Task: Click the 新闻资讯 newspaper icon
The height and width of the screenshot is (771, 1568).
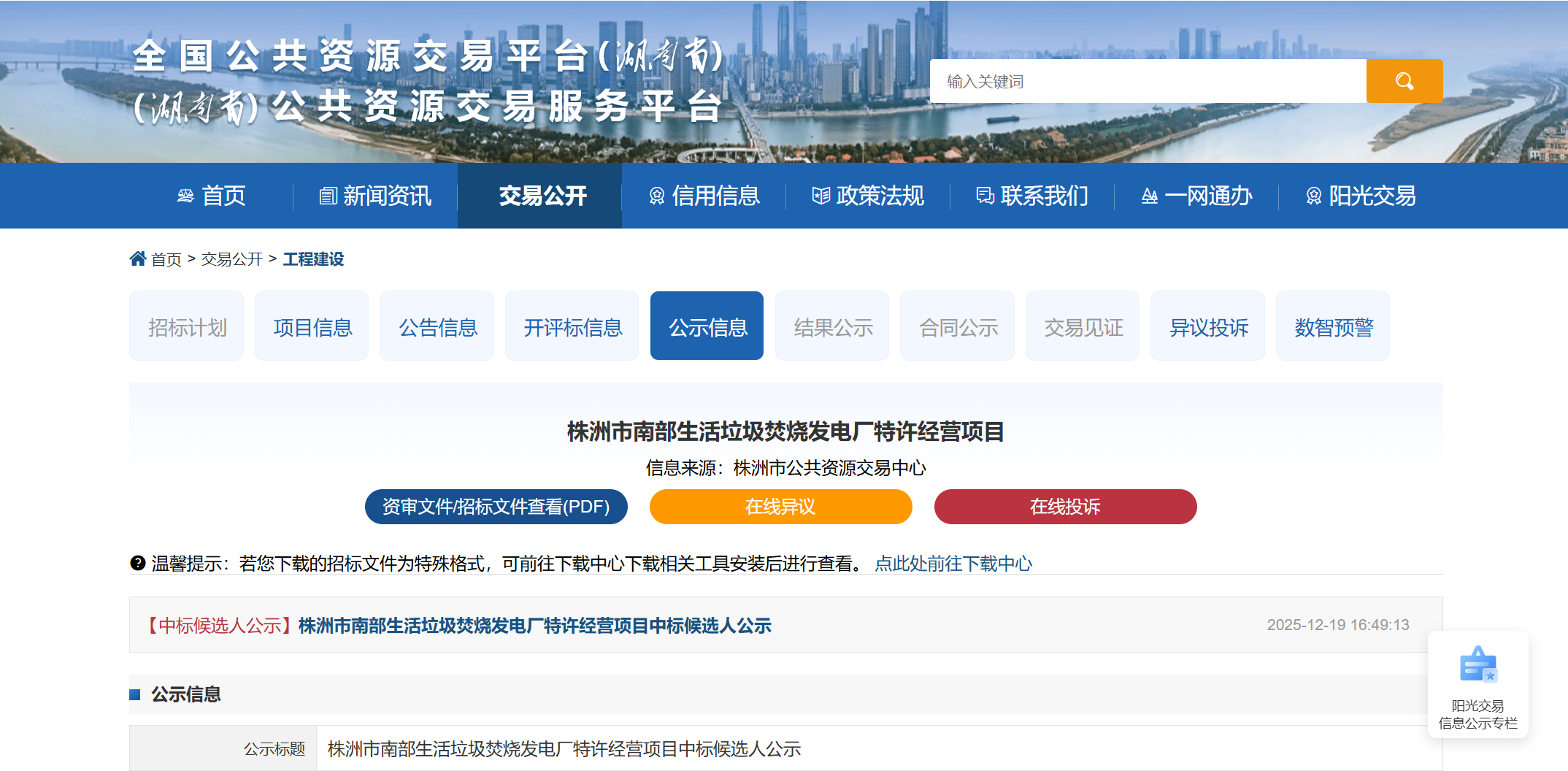Action: (328, 196)
